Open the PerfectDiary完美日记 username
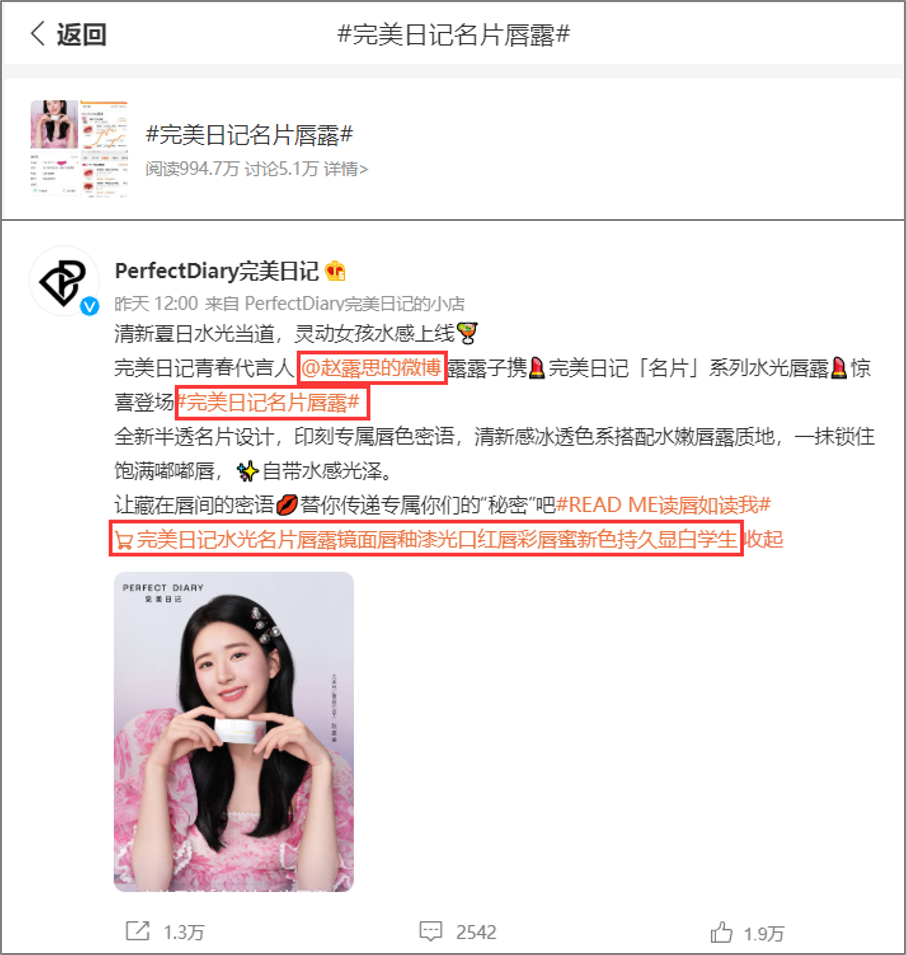Image resolution: width=906 pixels, height=955 pixels. coord(216,271)
